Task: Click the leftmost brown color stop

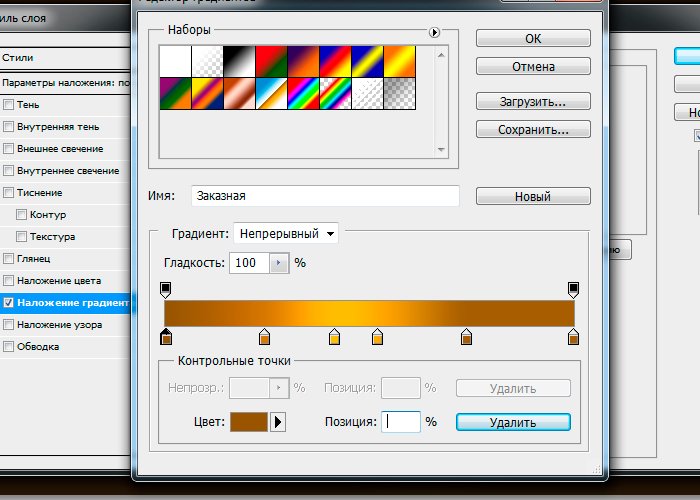Action: pos(166,337)
